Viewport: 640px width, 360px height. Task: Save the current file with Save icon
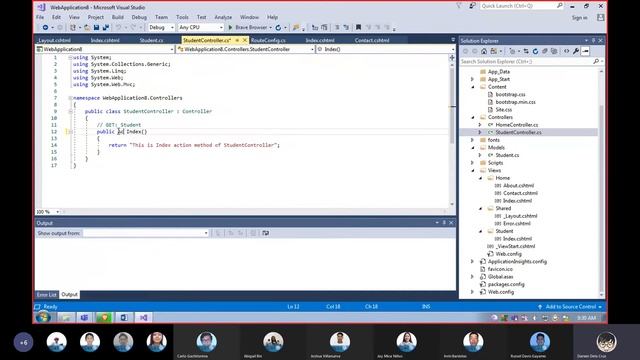point(96,27)
